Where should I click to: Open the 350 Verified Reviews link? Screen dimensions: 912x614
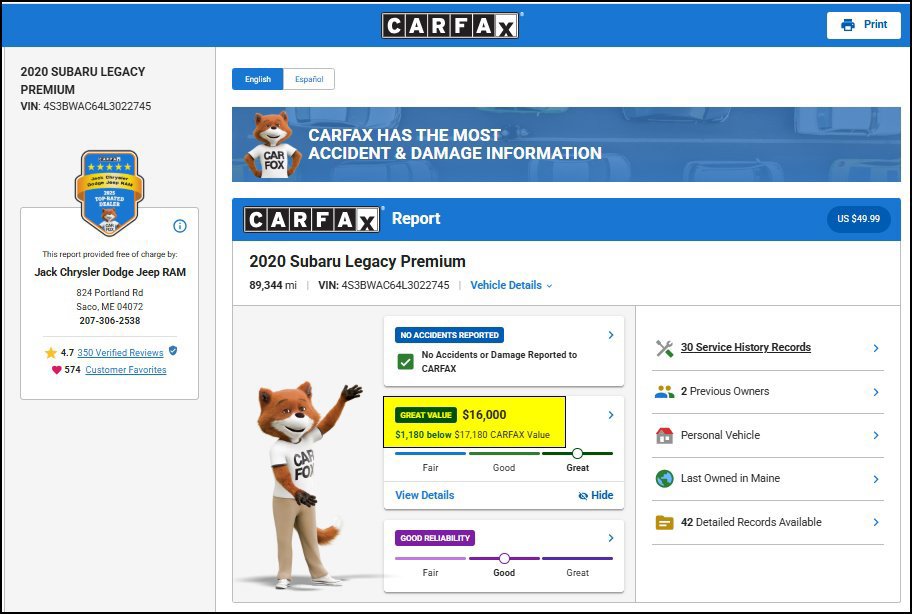point(120,352)
